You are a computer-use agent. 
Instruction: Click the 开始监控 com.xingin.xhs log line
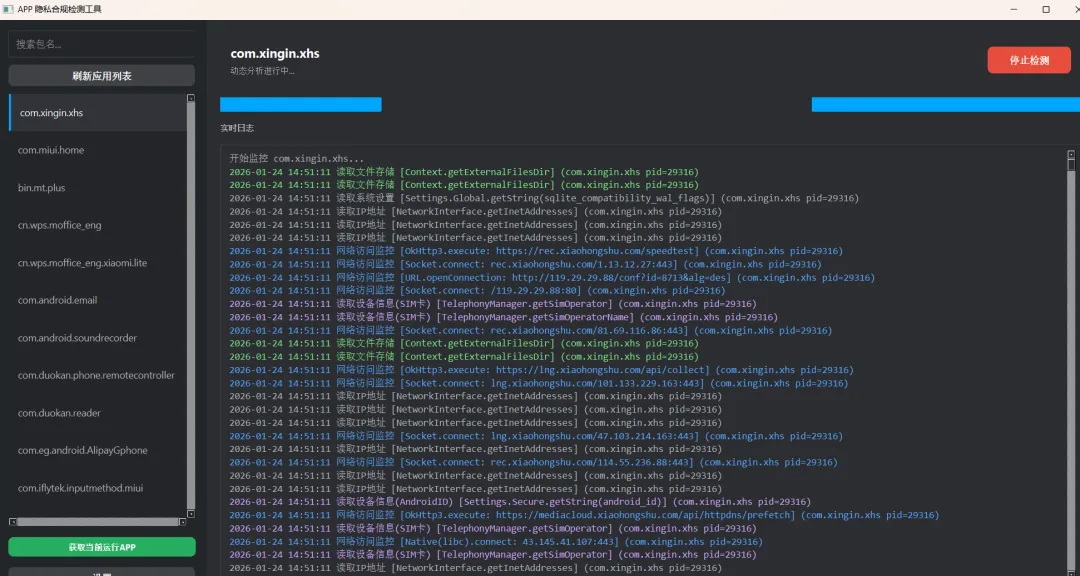coord(297,158)
